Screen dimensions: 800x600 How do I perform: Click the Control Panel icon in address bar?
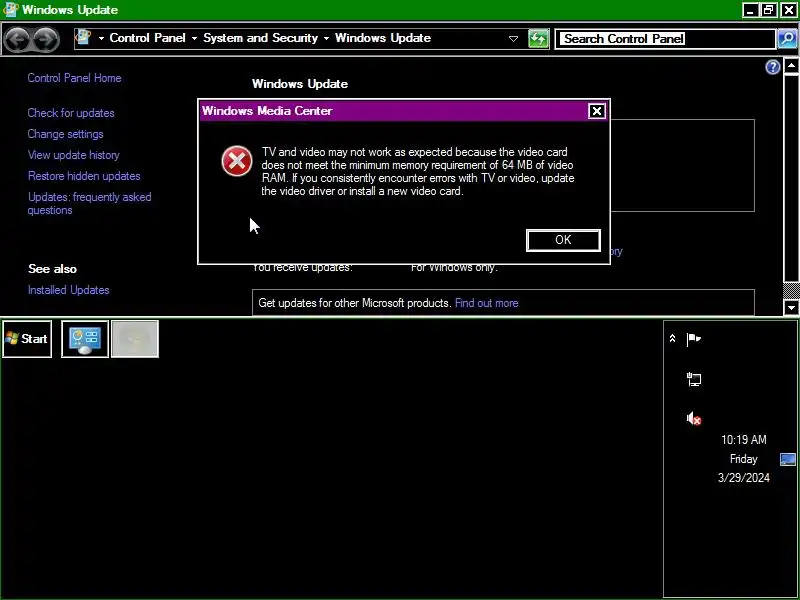point(83,38)
